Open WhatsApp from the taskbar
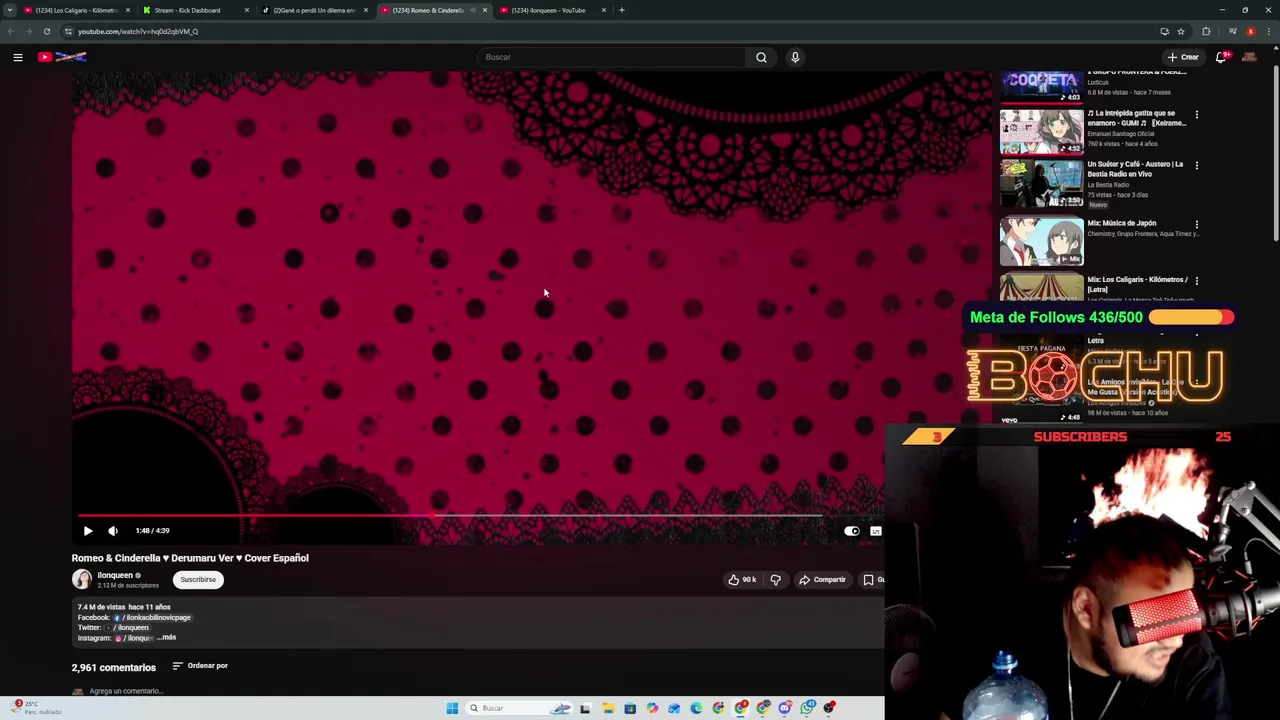Image resolution: width=1280 pixels, height=720 pixels. click(808, 708)
